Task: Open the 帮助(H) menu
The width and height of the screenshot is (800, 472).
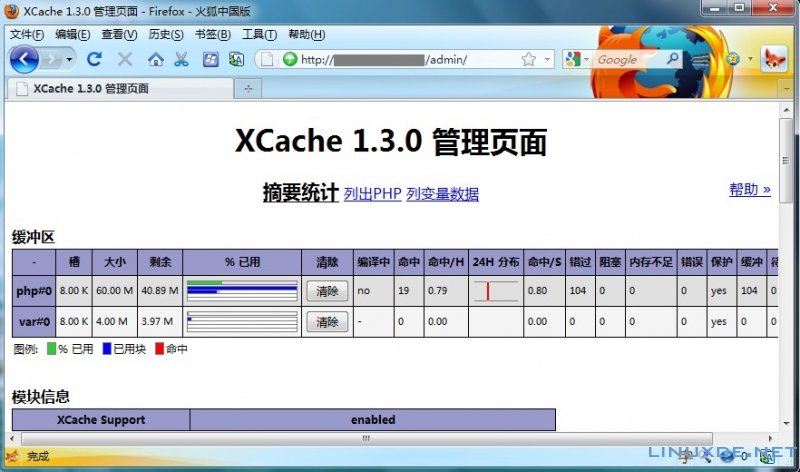Action: pyautogui.click(x=307, y=34)
